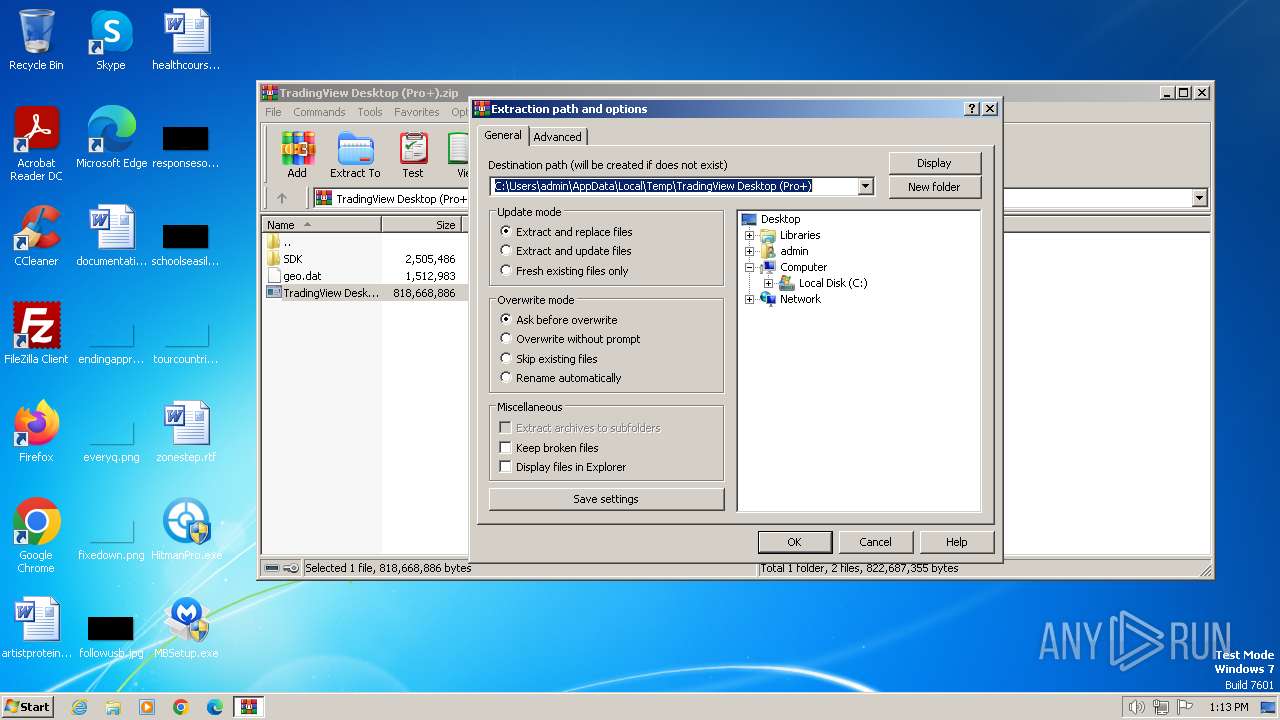The width and height of the screenshot is (1280, 720).
Task: Expand the admin tree node
Action: (749, 251)
